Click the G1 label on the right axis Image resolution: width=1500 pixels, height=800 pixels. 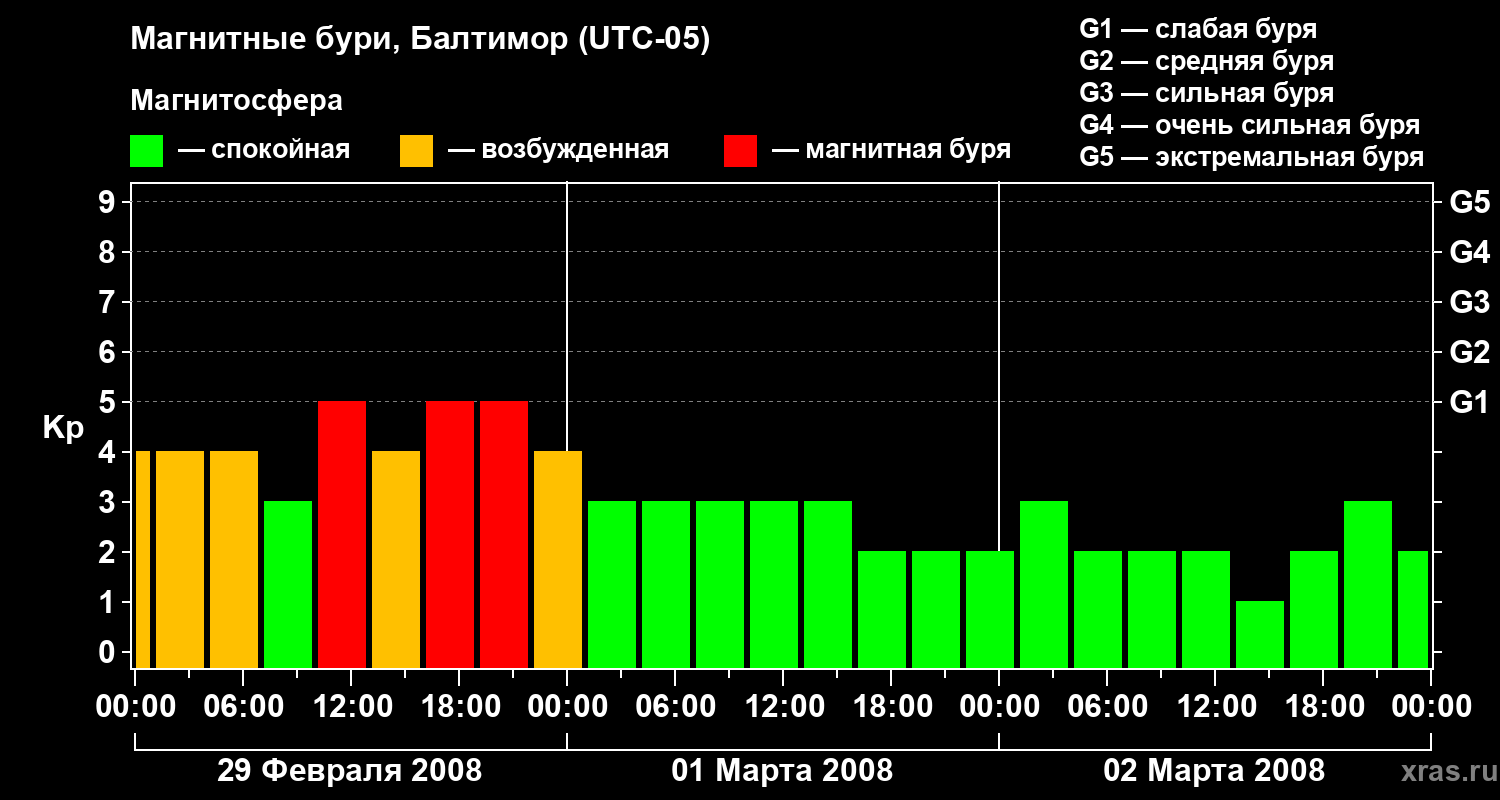point(1469,402)
